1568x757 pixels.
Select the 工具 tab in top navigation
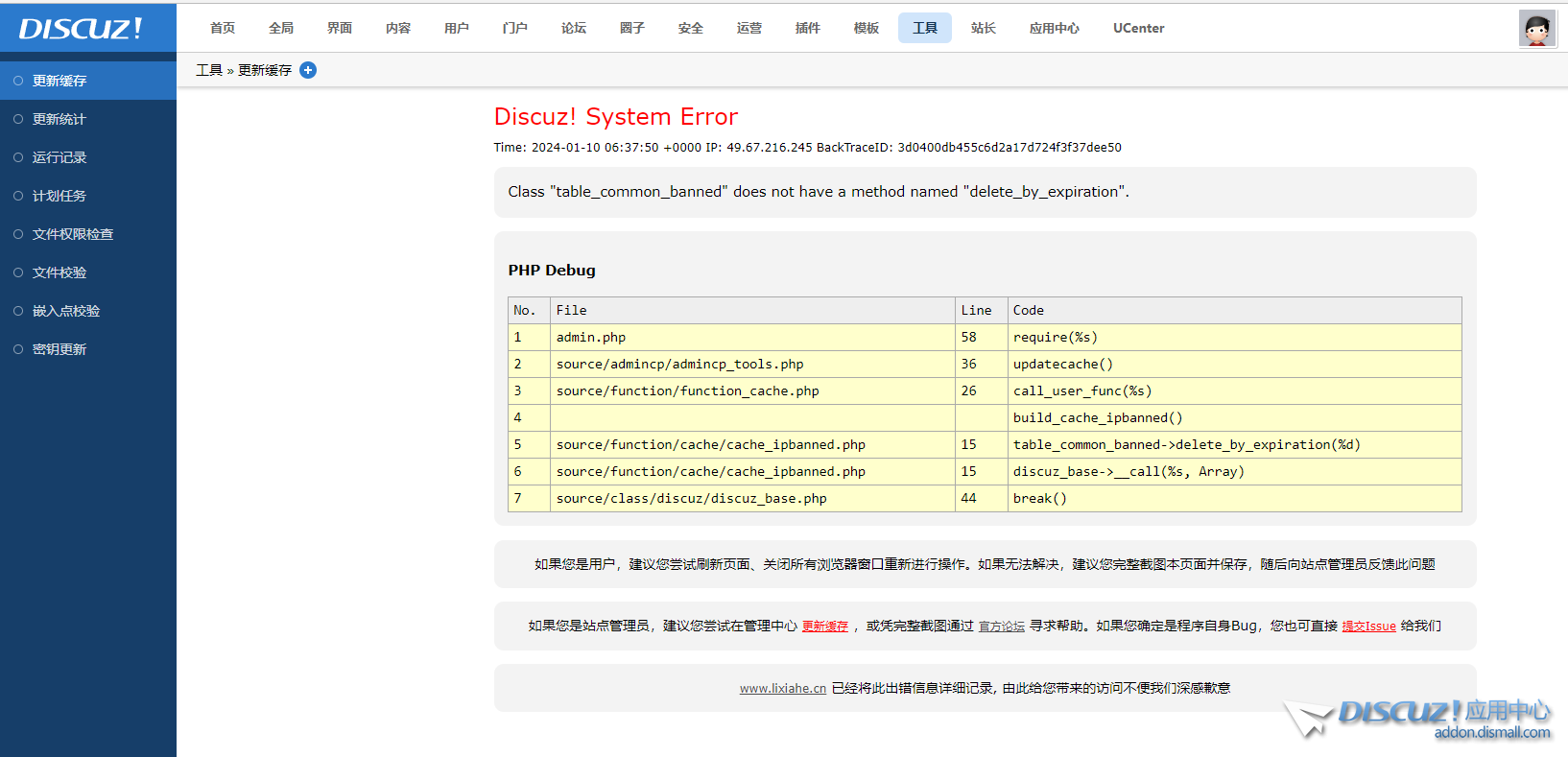pyautogui.click(x=925, y=28)
